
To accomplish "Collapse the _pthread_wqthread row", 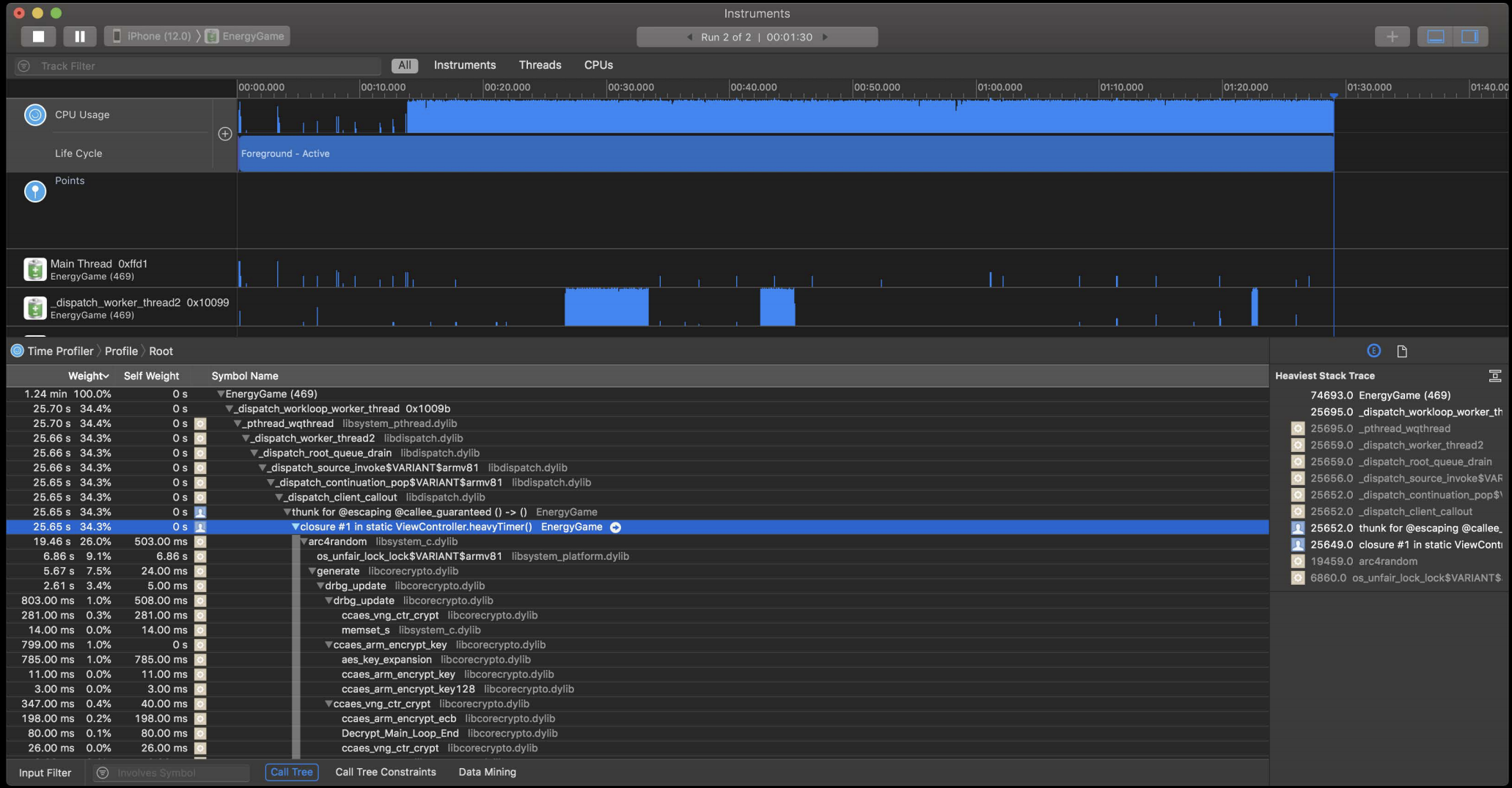I will (x=238, y=423).
